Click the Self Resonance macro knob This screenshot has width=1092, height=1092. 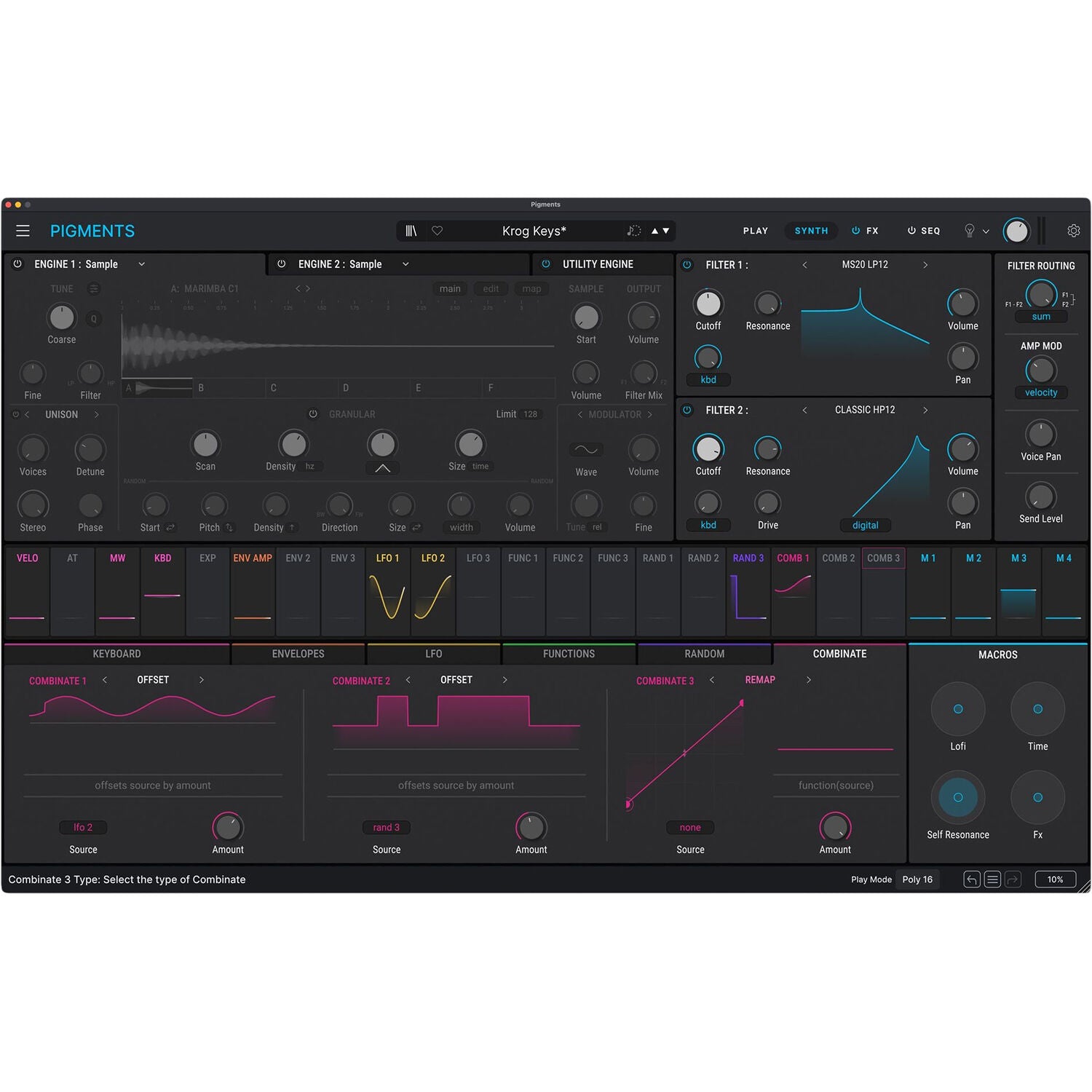[x=958, y=797]
